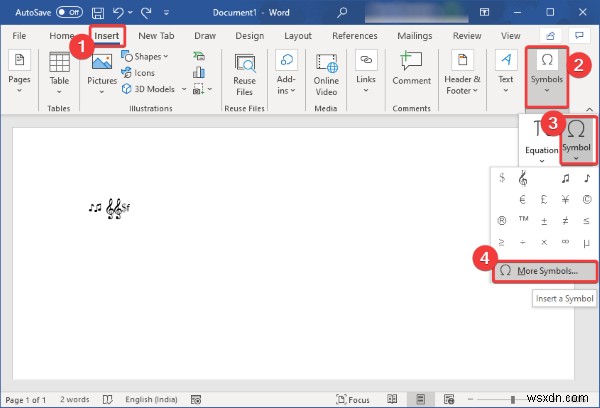Insert a SmartArt graphic

coord(199,56)
